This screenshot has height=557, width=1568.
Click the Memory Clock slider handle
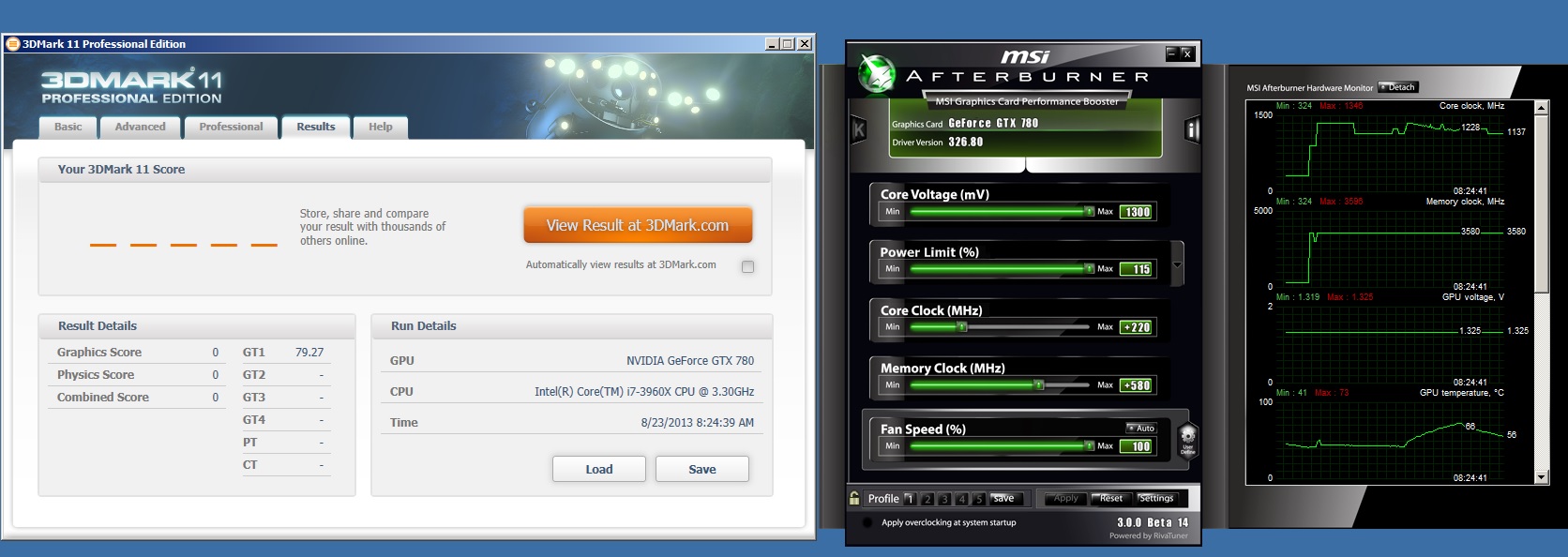tap(1038, 384)
